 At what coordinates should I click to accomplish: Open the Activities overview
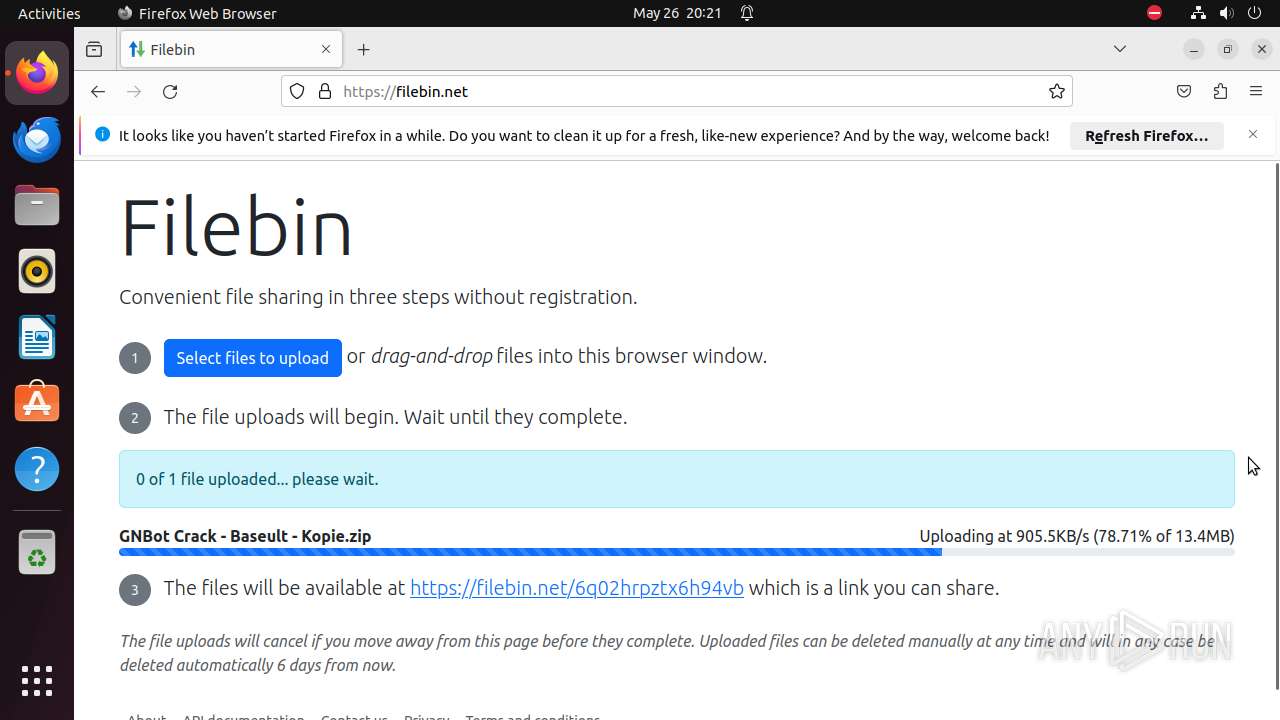coord(49,13)
